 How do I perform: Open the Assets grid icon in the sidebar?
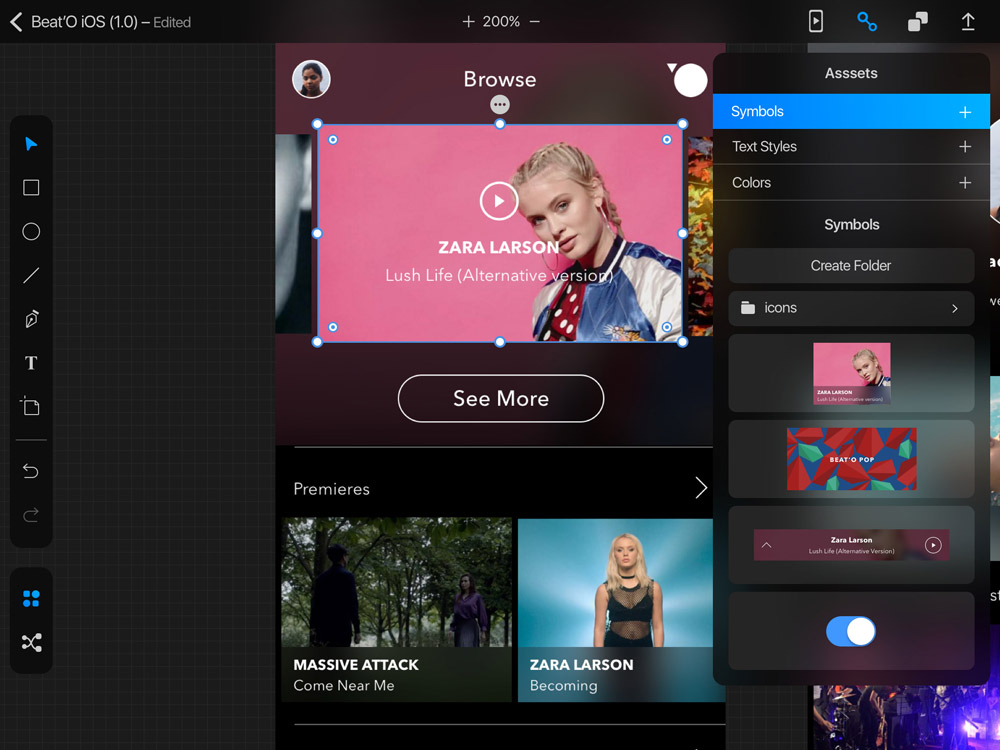tap(31, 598)
